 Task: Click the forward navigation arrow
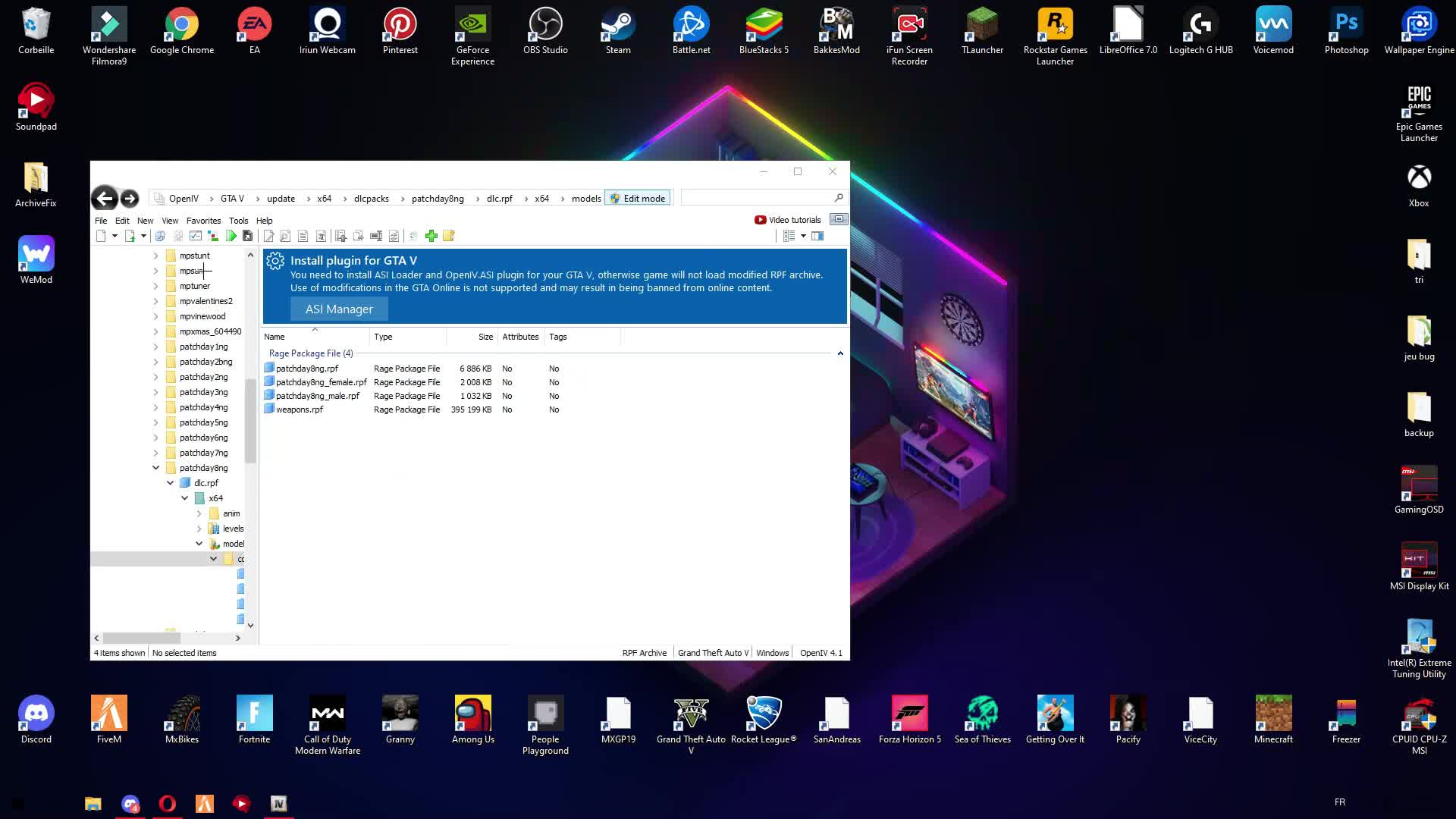pyautogui.click(x=130, y=199)
